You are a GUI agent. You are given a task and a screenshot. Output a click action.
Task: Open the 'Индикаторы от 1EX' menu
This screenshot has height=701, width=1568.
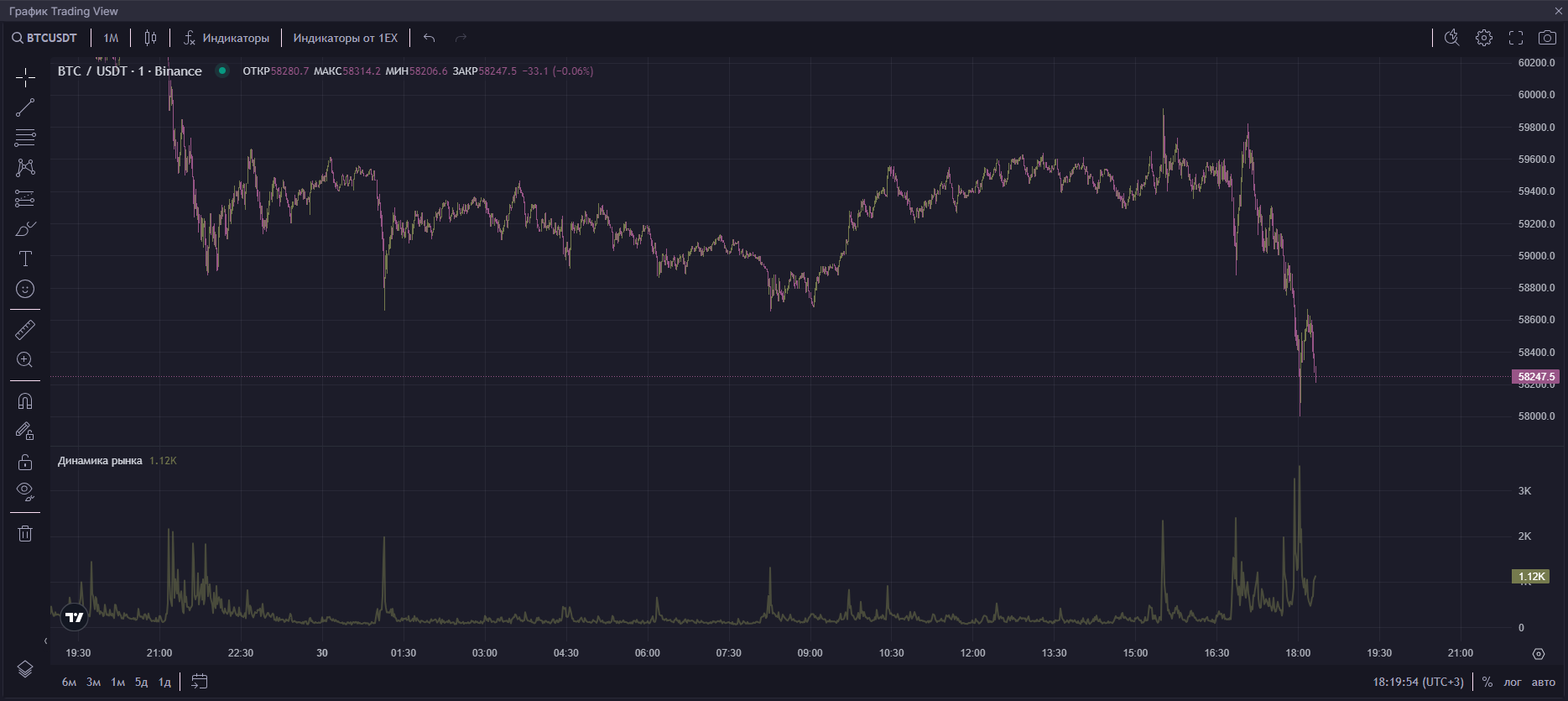point(345,38)
